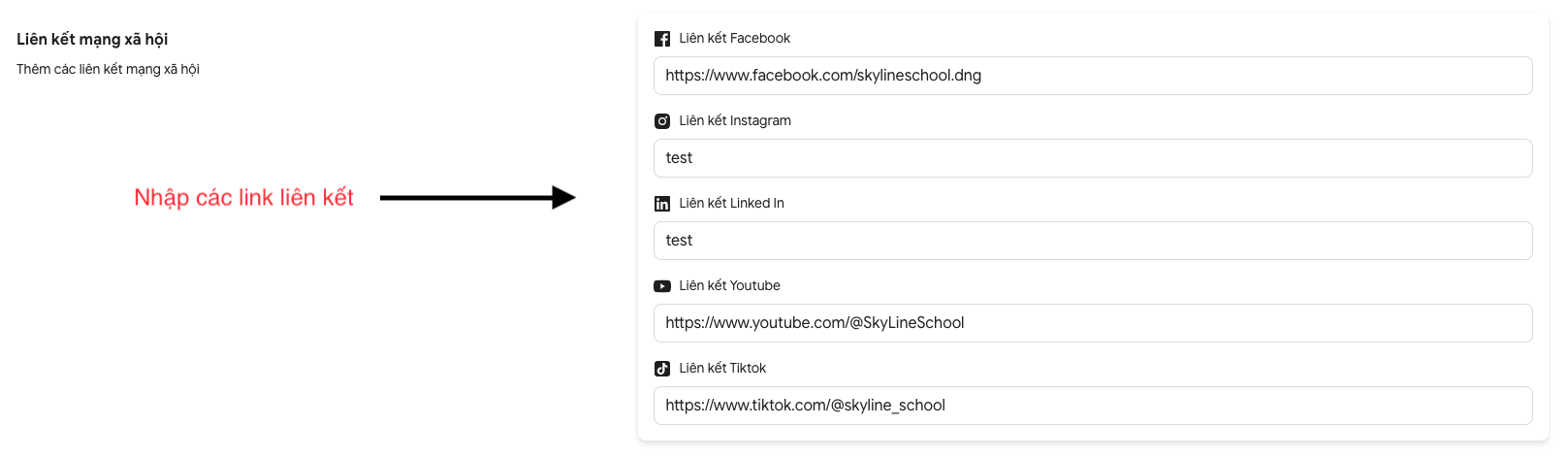Click the Youtube logo icon
Screen dimensions: 1568x458
pos(662,286)
